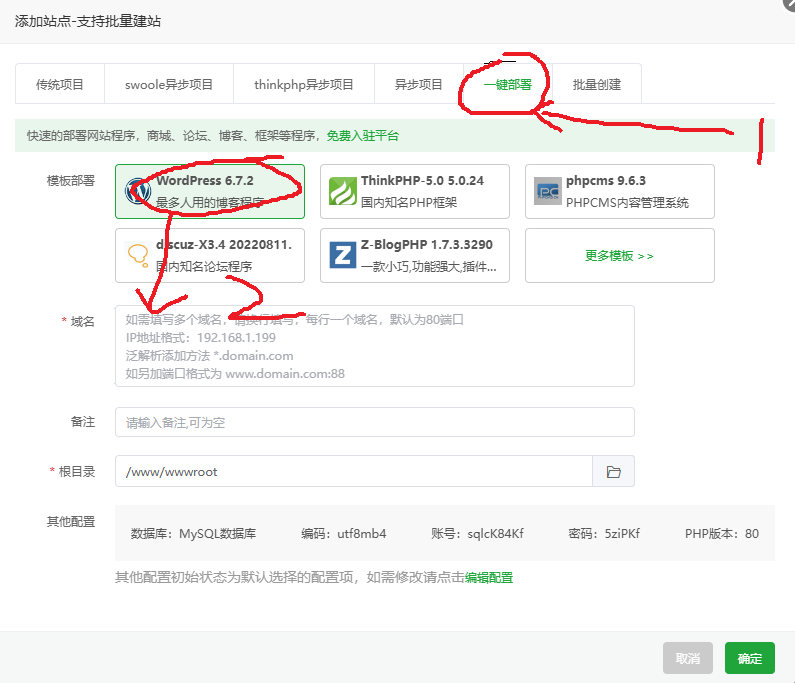Click the ThinkPHP-5.0 logo icon

click(x=343, y=191)
